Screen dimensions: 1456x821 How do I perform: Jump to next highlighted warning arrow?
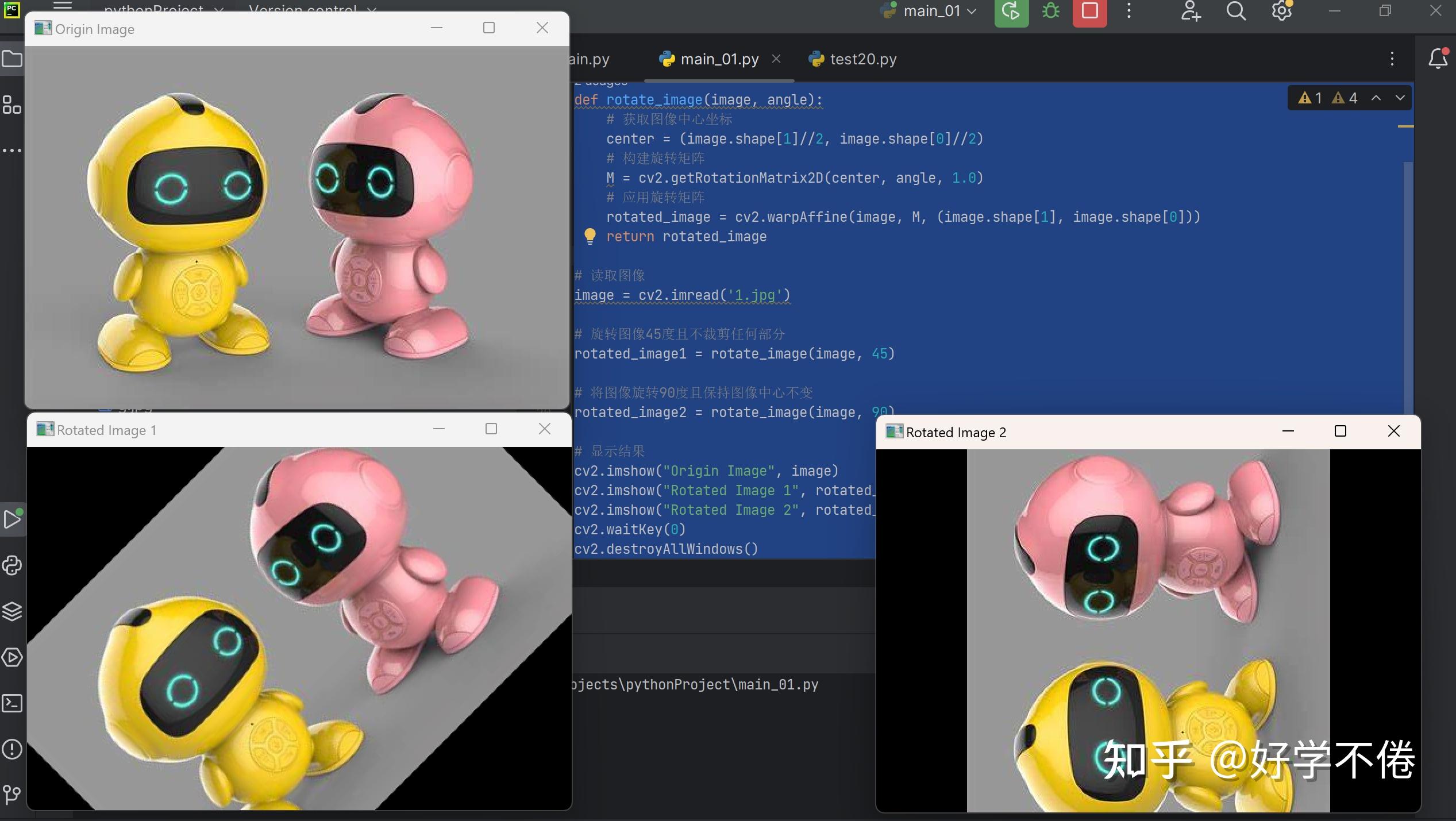coord(1400,98)
